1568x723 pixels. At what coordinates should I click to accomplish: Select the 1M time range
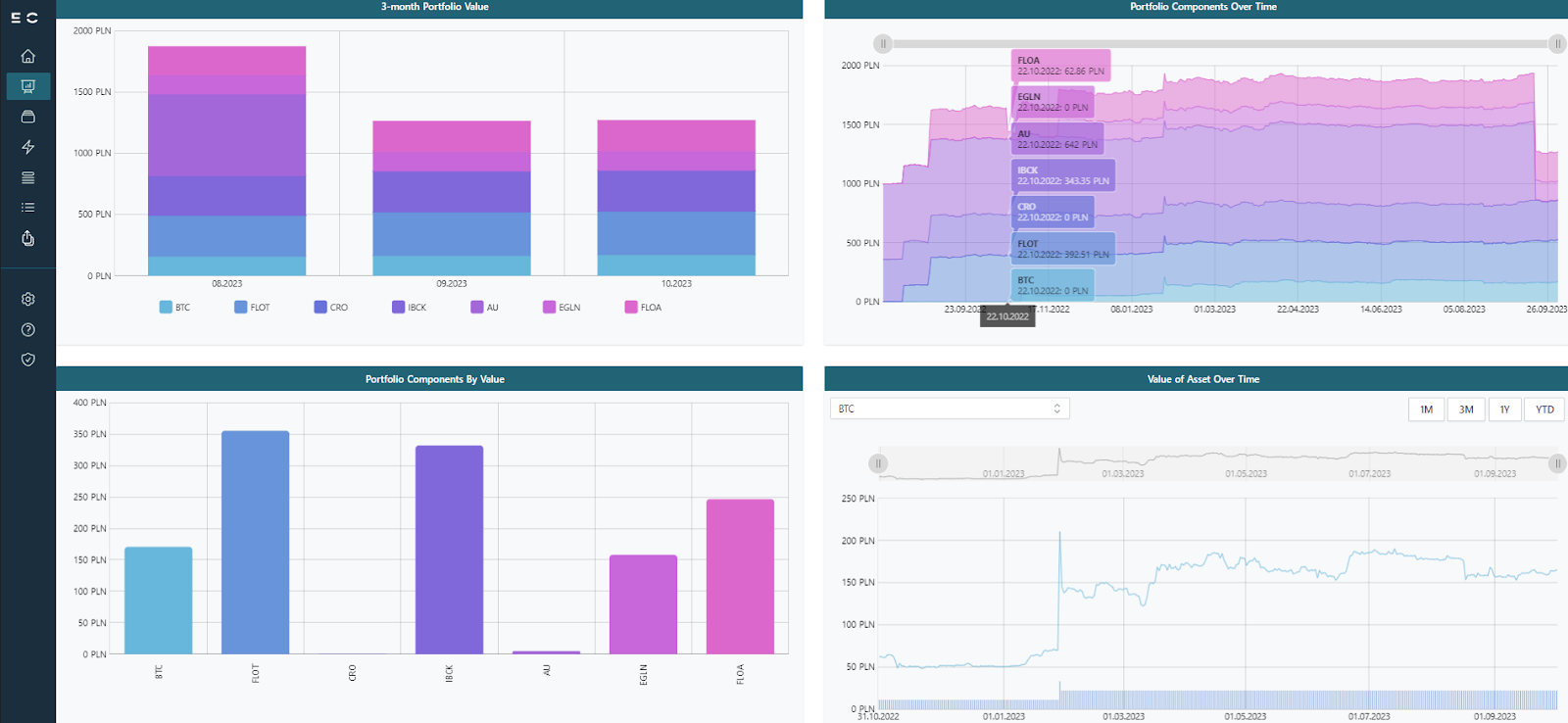coord(1426,410)
